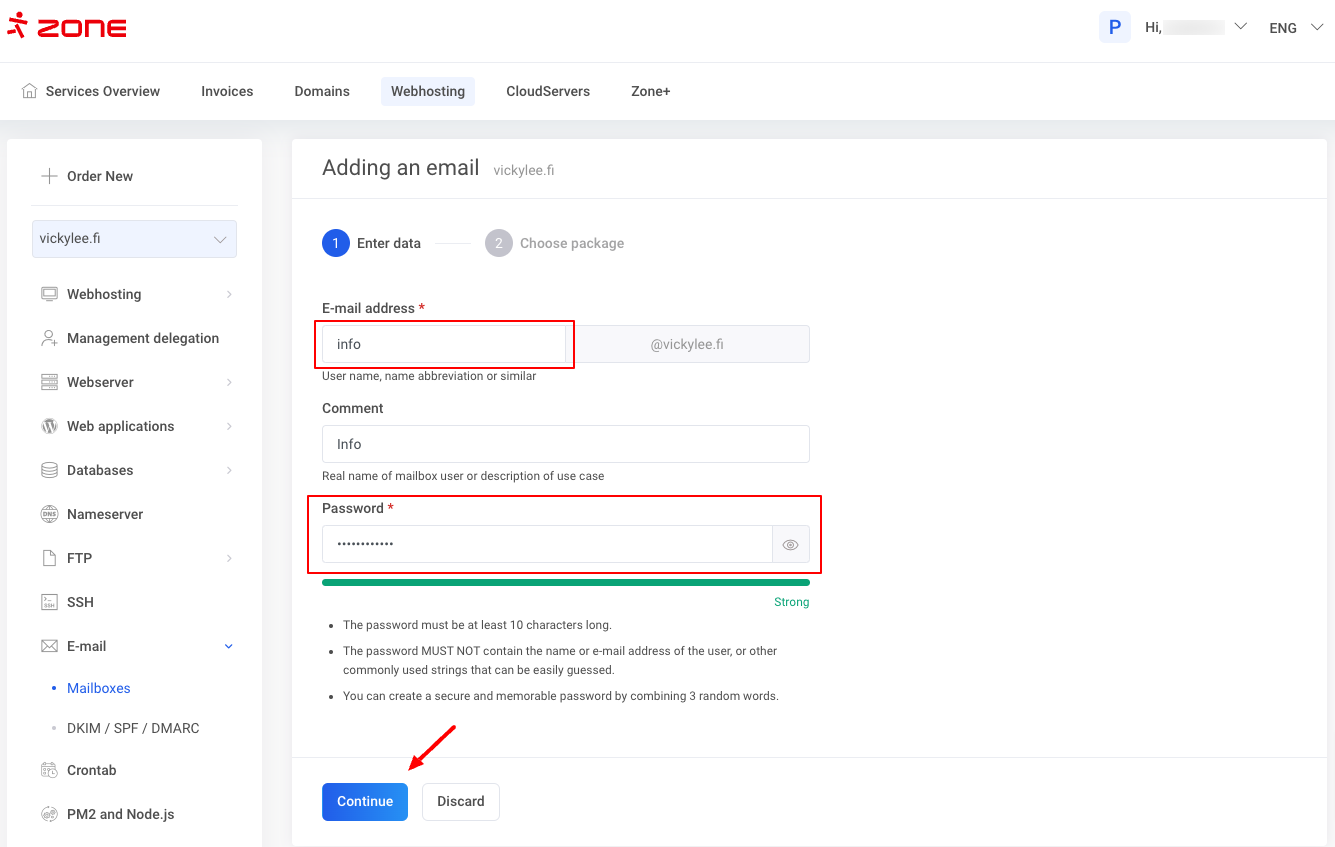Image resolution: width=1335 pixels, height=847 pixels.
Task: Open the Domains tab
Action: point(322,91)
